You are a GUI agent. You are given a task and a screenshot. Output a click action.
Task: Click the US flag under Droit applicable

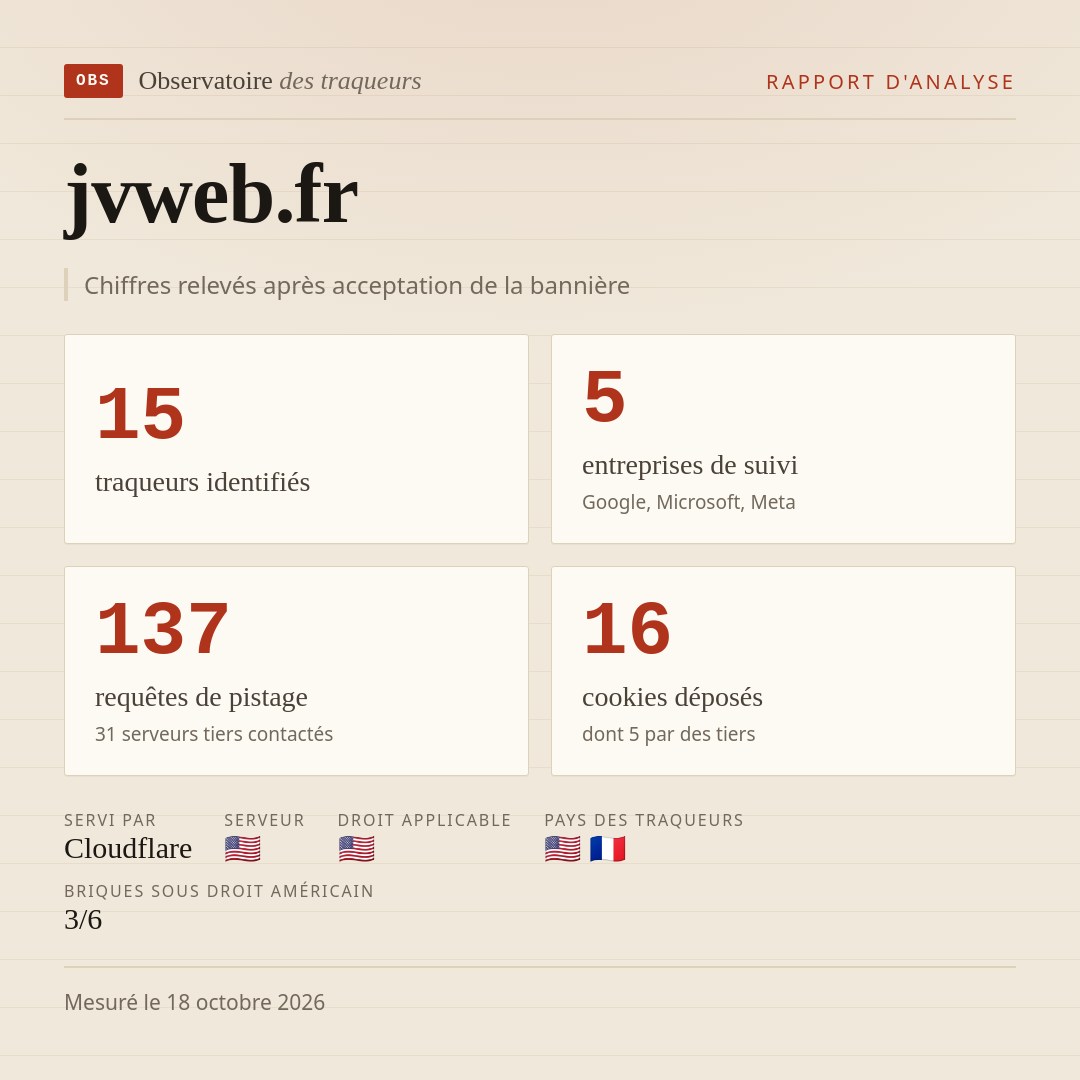pyautogui.click(x=356, y=849)
